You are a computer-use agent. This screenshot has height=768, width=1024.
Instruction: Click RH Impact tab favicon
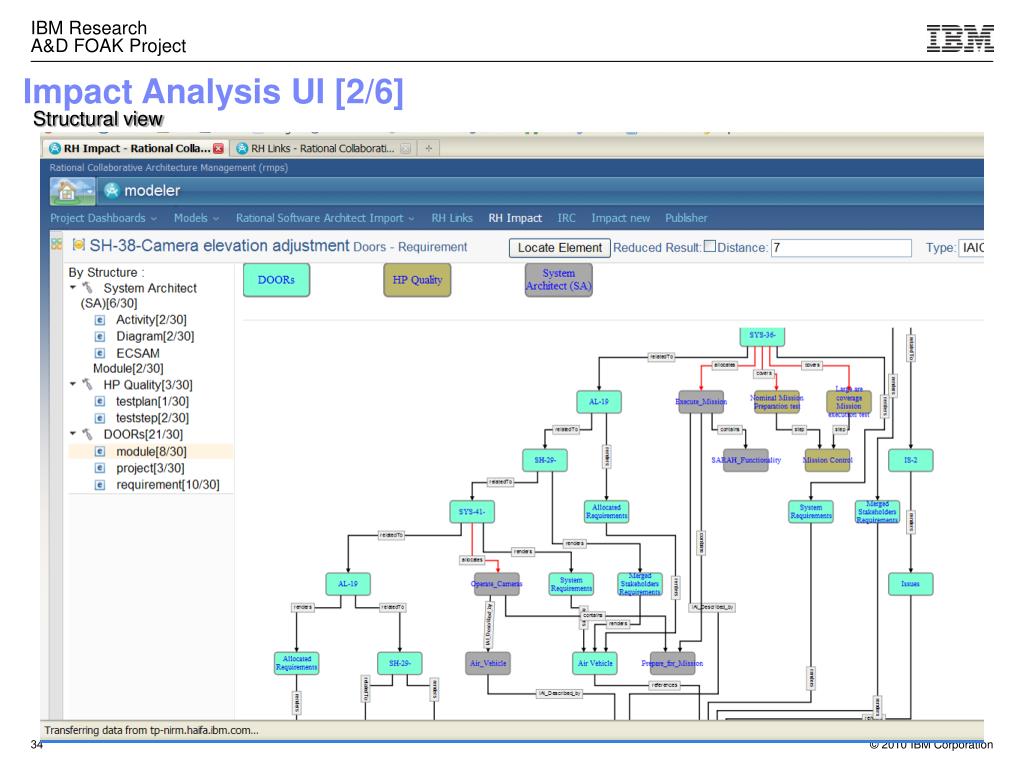pyautogui.click(x=55, y=148)
